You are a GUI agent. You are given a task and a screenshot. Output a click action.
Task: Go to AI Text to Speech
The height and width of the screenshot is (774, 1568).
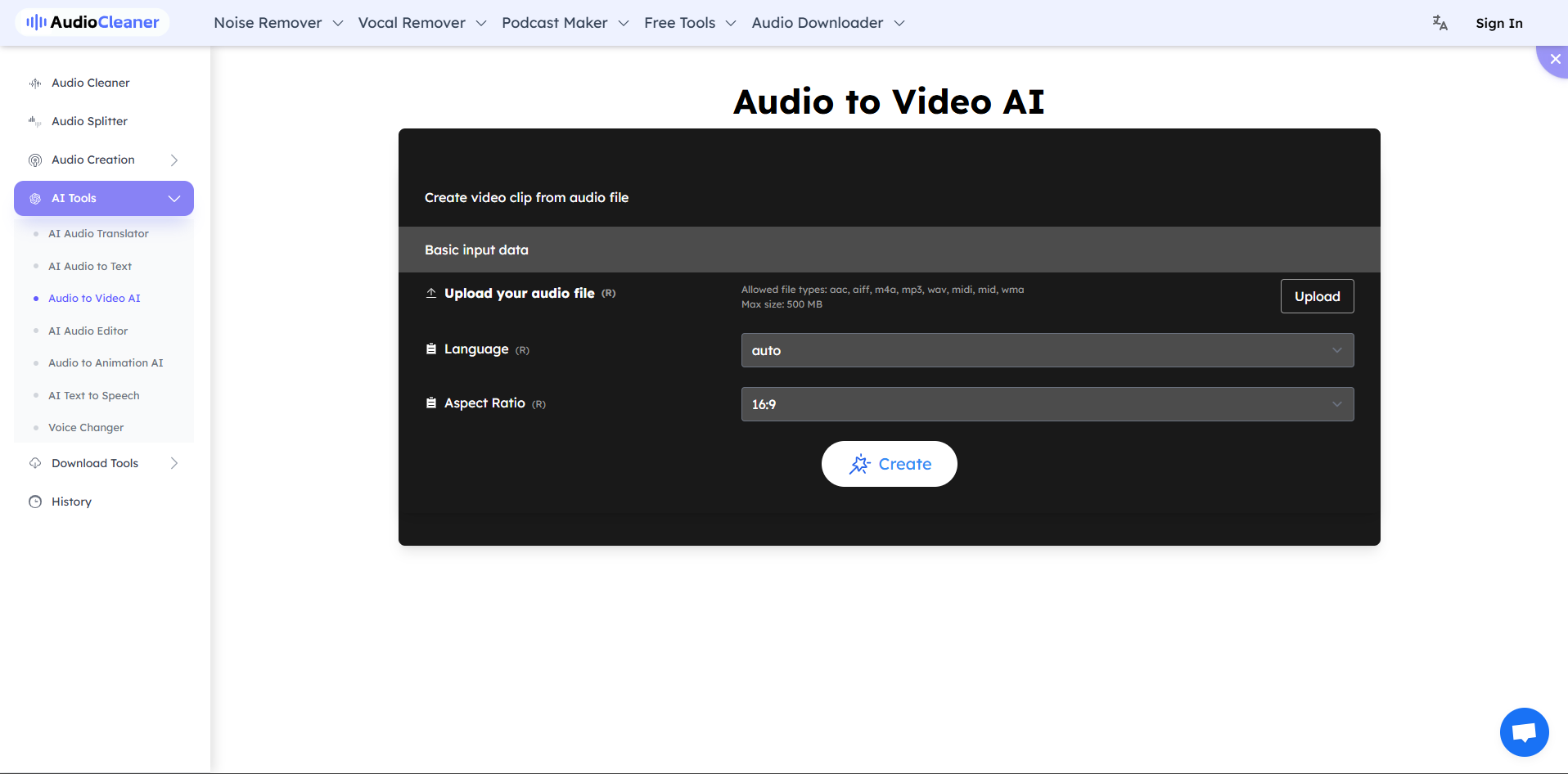(x=93, y=395)
